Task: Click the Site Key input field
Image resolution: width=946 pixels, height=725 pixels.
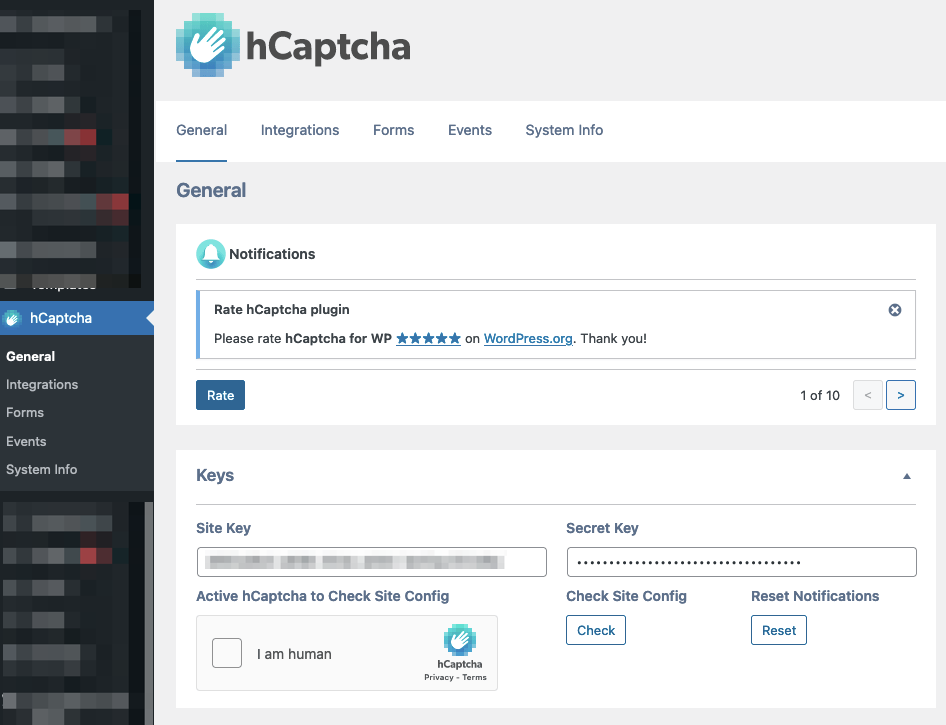Action: (x=372, y=562)
